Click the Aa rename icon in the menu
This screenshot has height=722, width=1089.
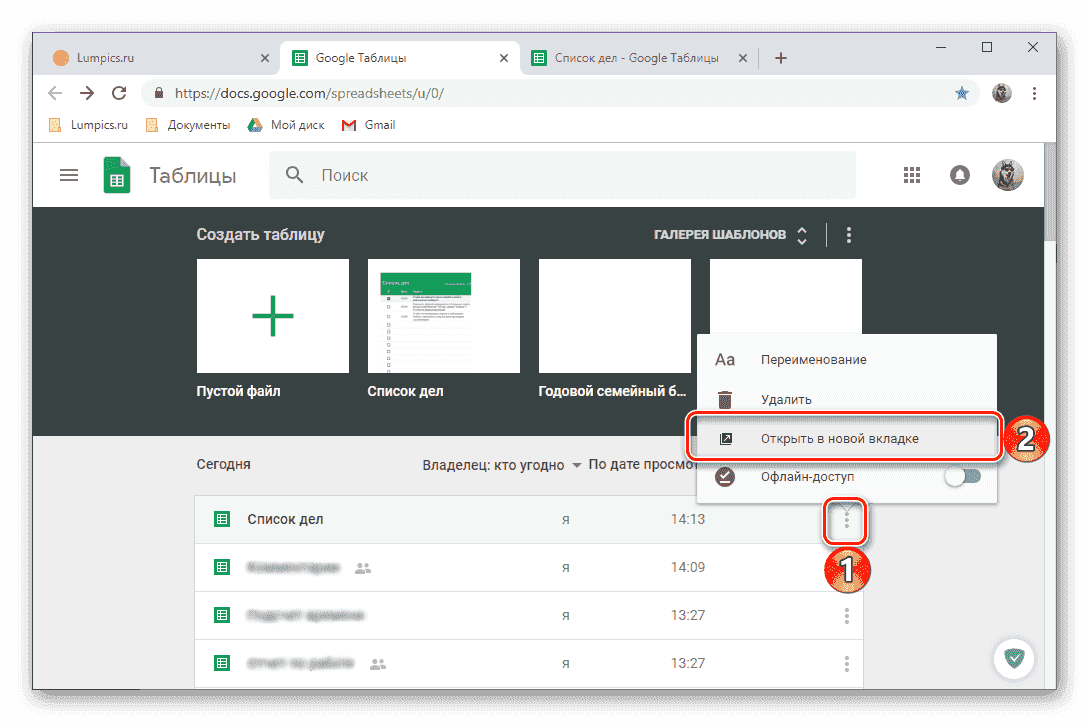(x=724, y=359)
